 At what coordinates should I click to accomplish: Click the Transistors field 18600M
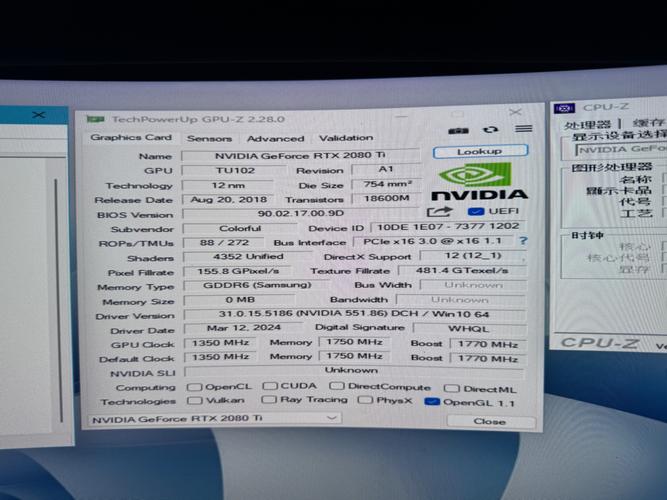pyautogui.click(x=386, y=199)
